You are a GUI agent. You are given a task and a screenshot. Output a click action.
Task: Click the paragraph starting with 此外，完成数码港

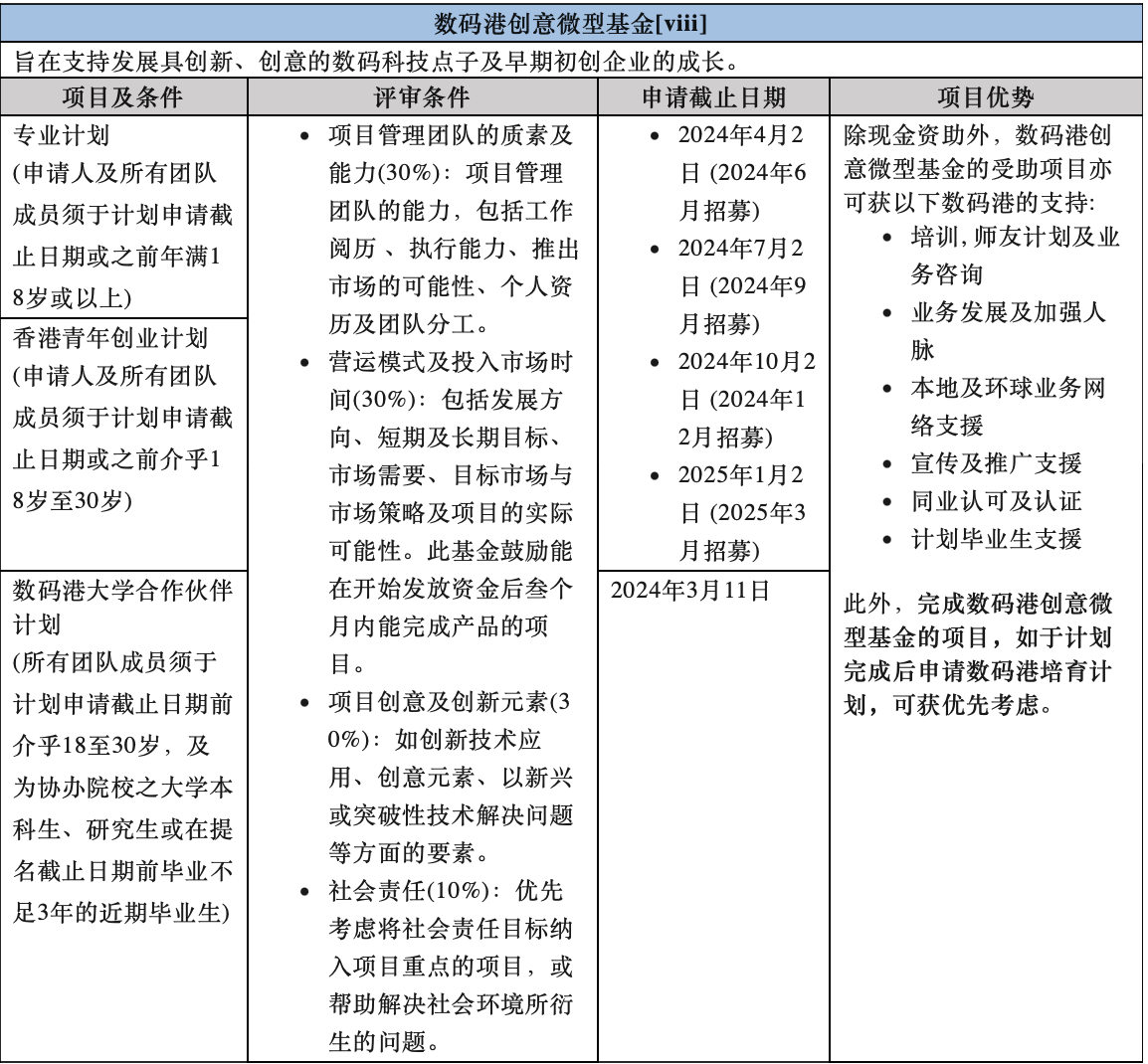coord(978,654)
